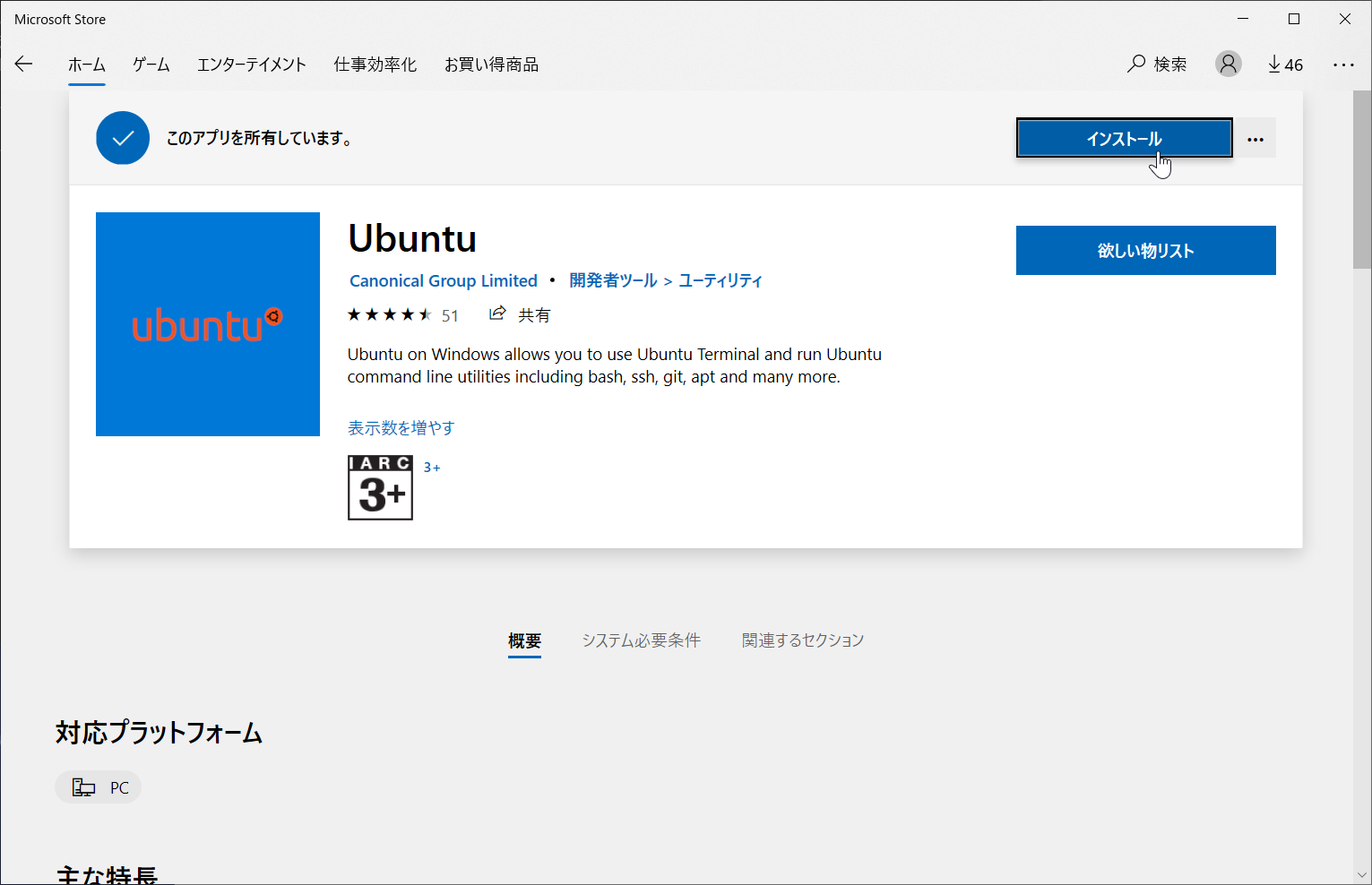Open ユーティリティ subcategory link

721,280
